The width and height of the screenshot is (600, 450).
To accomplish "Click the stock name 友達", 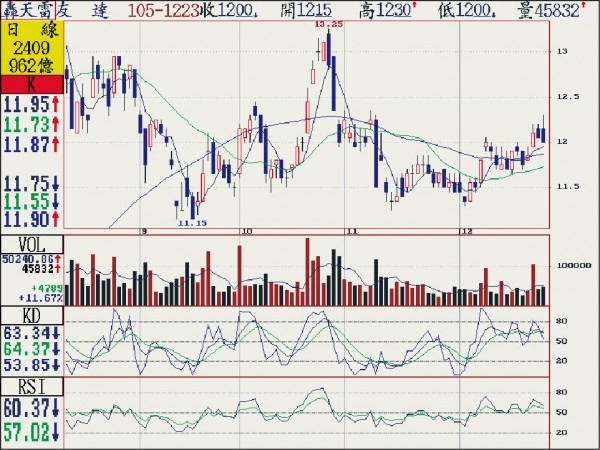I will (82, 10).
